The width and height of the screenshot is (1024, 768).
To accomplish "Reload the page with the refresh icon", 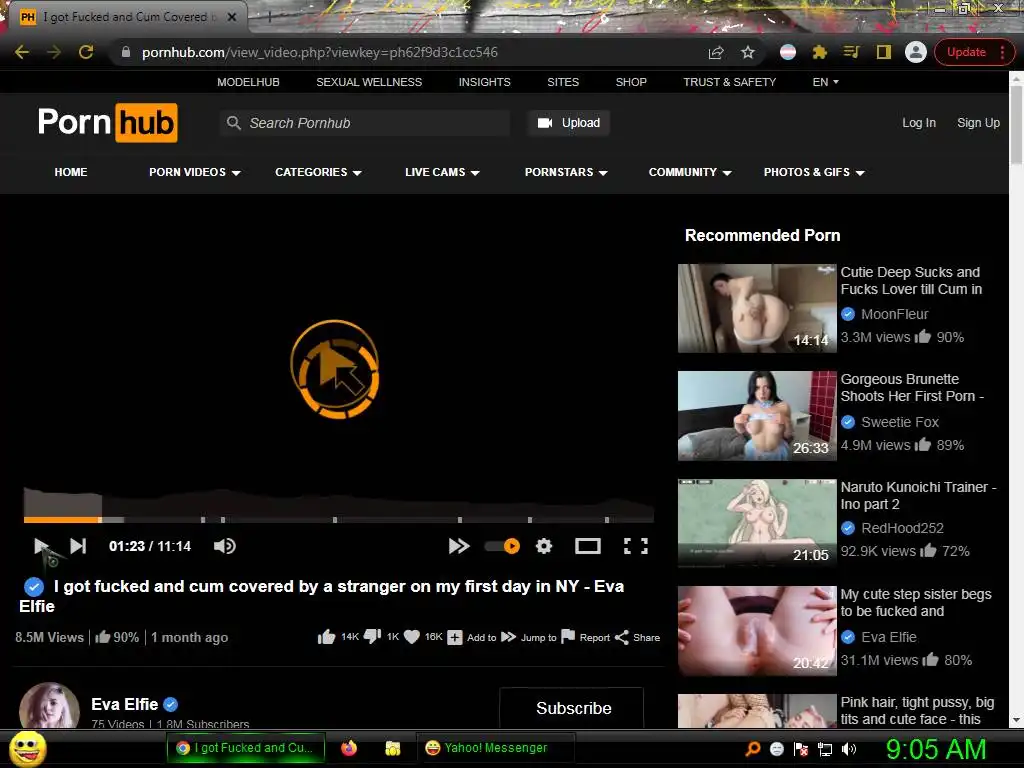I will [86, 52].
